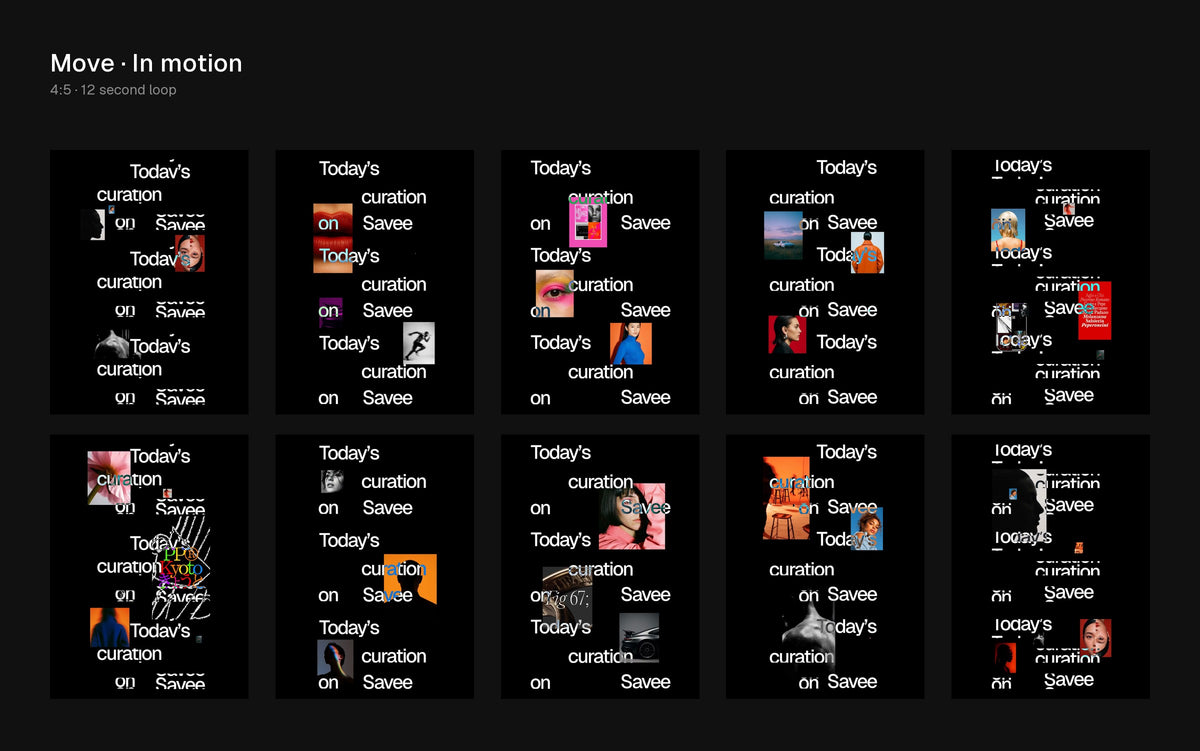The width and height of the screenshot is (1200, 751).
Task: Click the "Move · In motion" heading
Action: [x=146, y=63]
